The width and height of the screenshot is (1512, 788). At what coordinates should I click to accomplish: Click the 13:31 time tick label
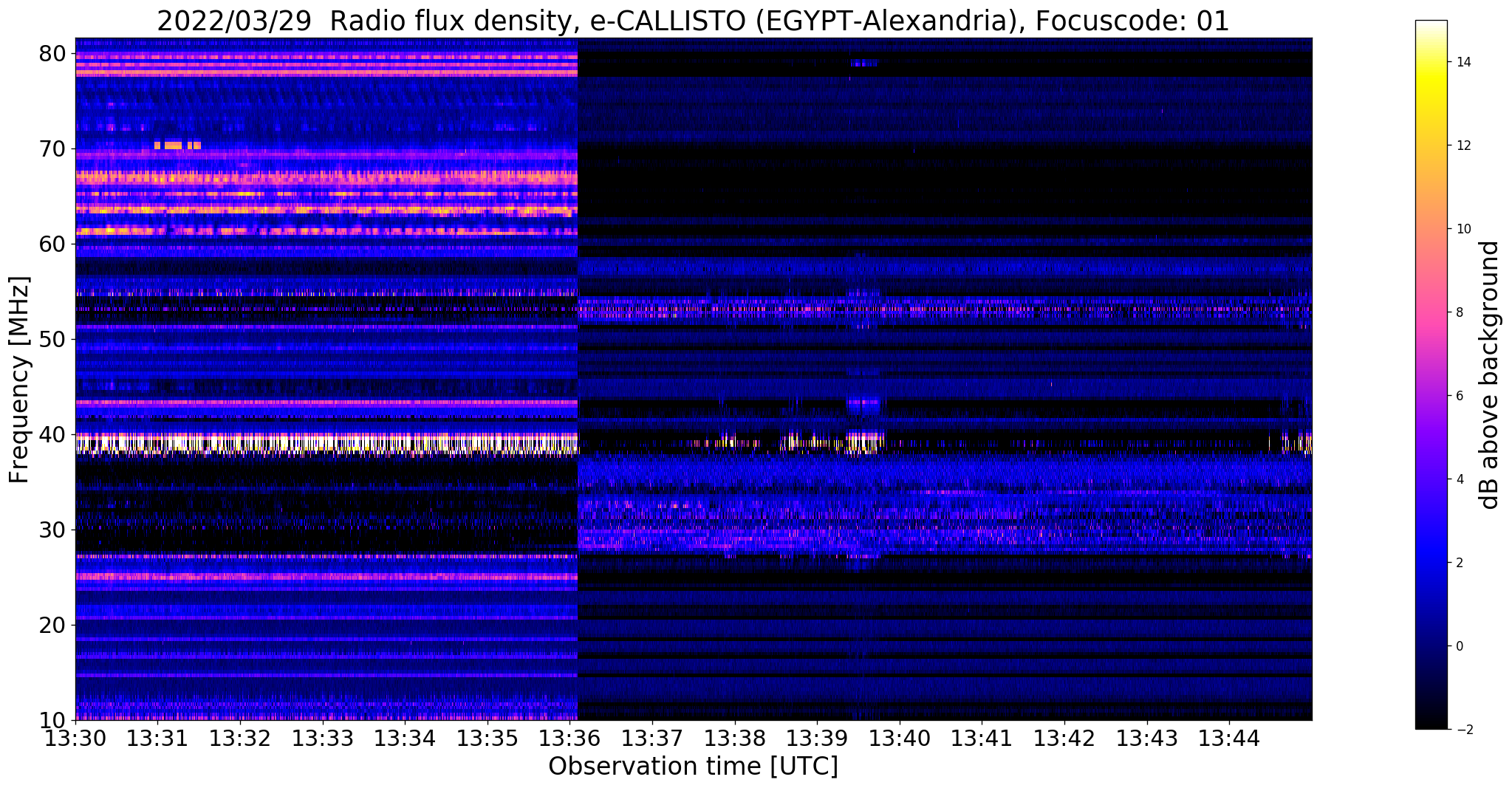(158, 738)
